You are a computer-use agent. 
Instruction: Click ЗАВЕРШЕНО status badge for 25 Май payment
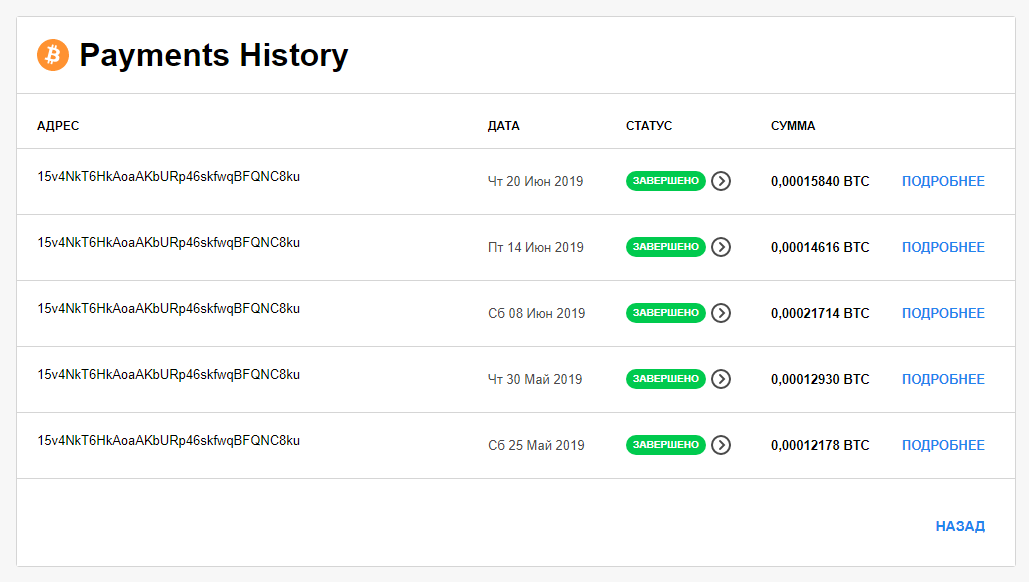[665, 445]
